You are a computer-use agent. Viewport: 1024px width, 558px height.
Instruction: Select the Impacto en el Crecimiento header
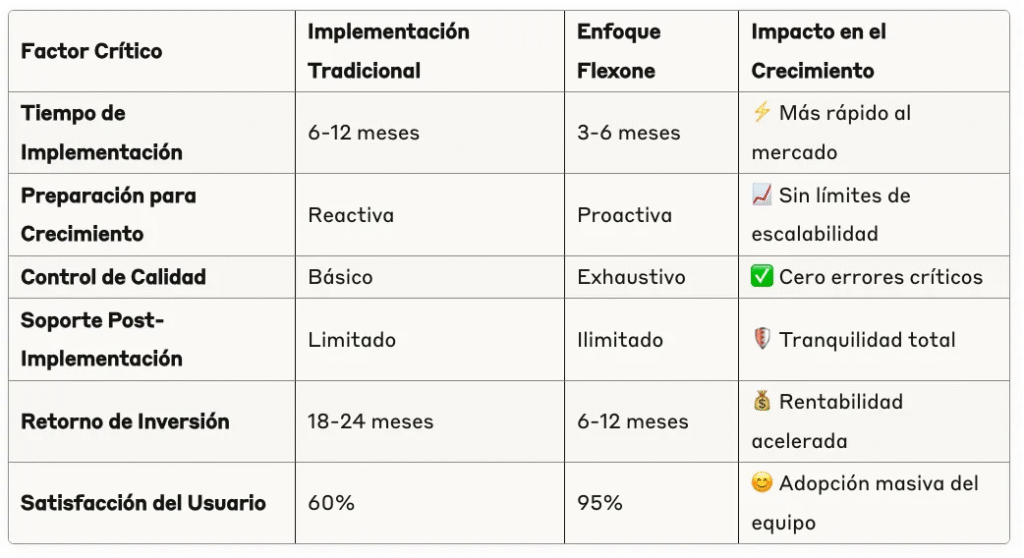coord(819,51)
